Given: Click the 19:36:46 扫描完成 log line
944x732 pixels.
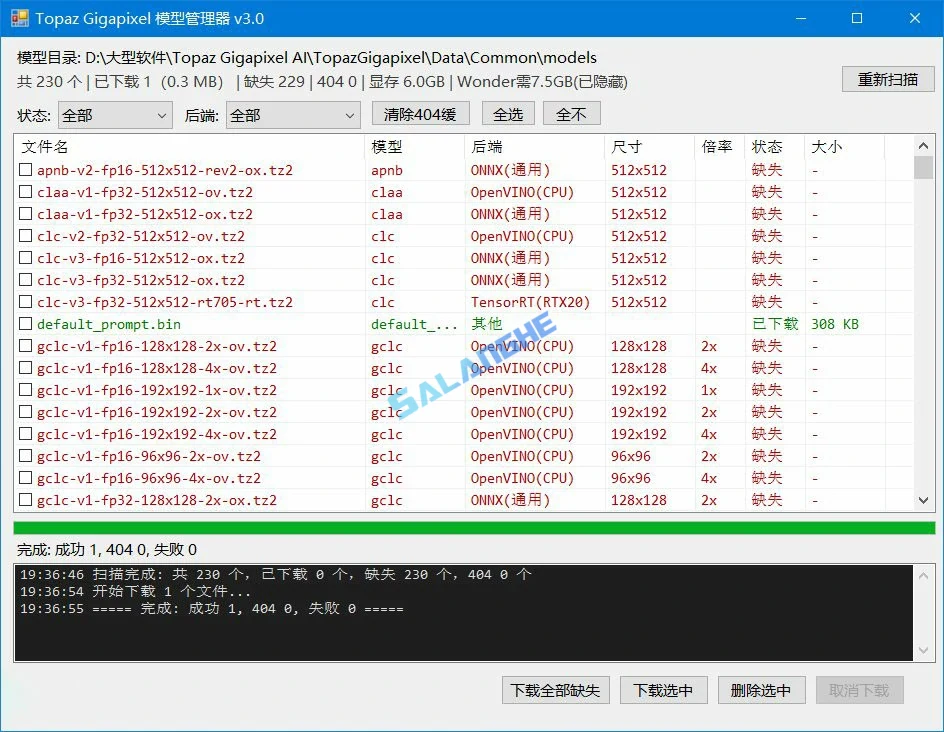Looking at the screenshot, I should point(275,574).
